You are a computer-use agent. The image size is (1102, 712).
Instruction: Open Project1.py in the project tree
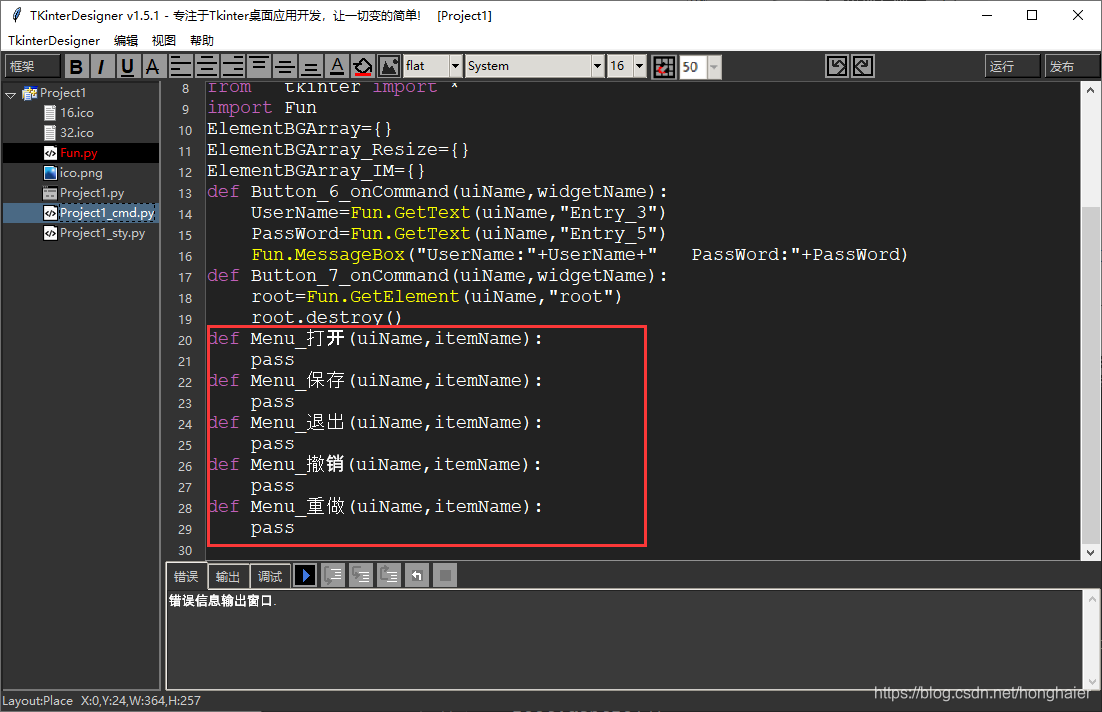[92, 193]
